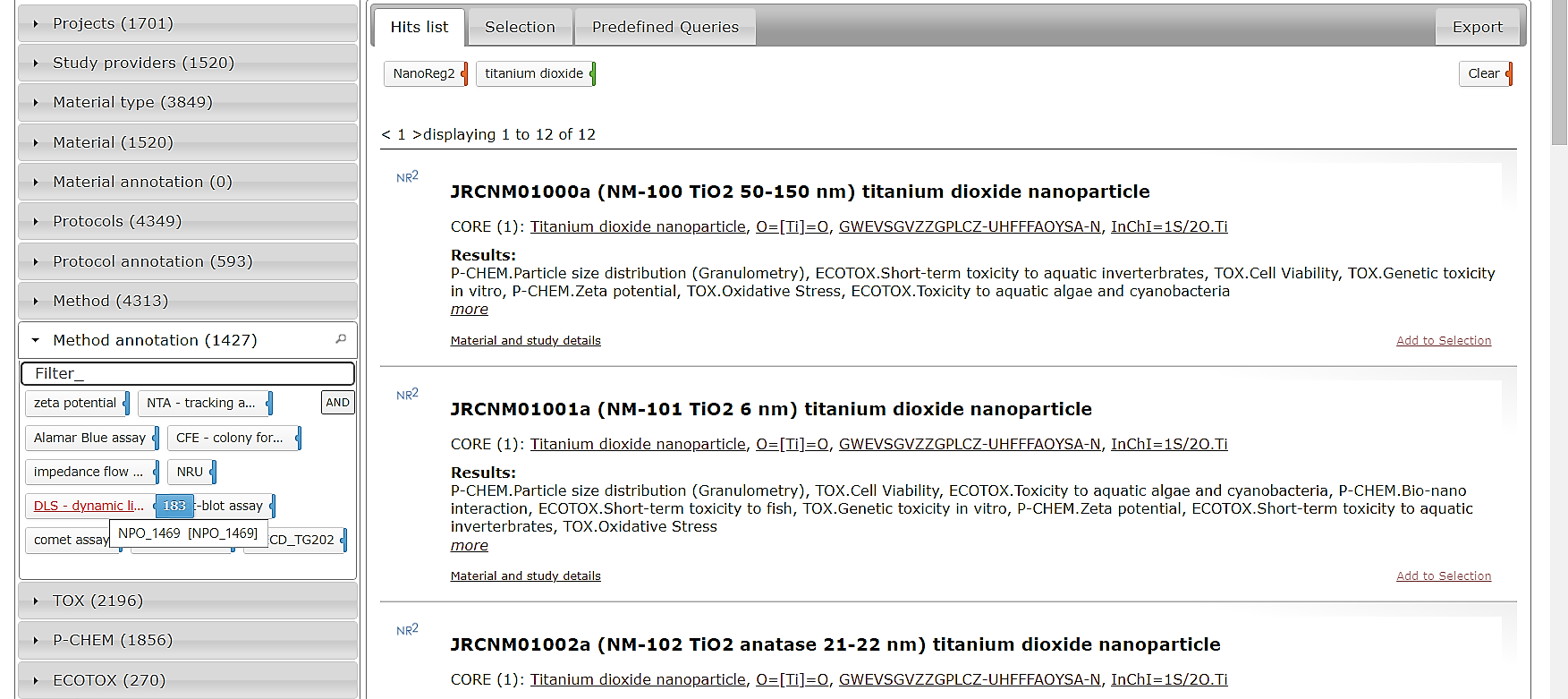This screenshot has height=699, width=1568.
Task: Remove the titanium dioxide tag via its green handle
Action: (x=592, y=73)
